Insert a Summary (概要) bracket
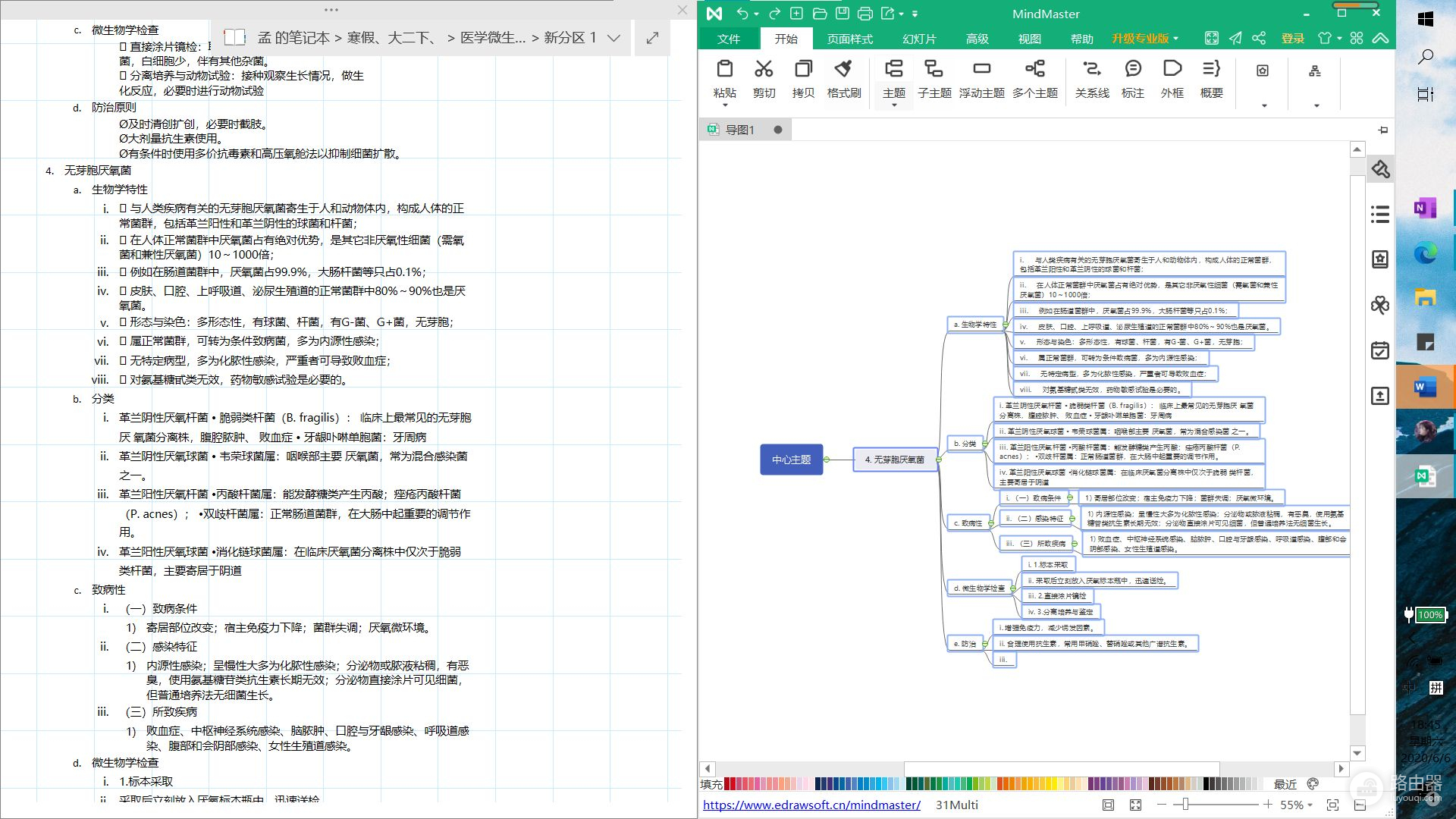Screen dimensions: 1456x819 click(1211, 70)
